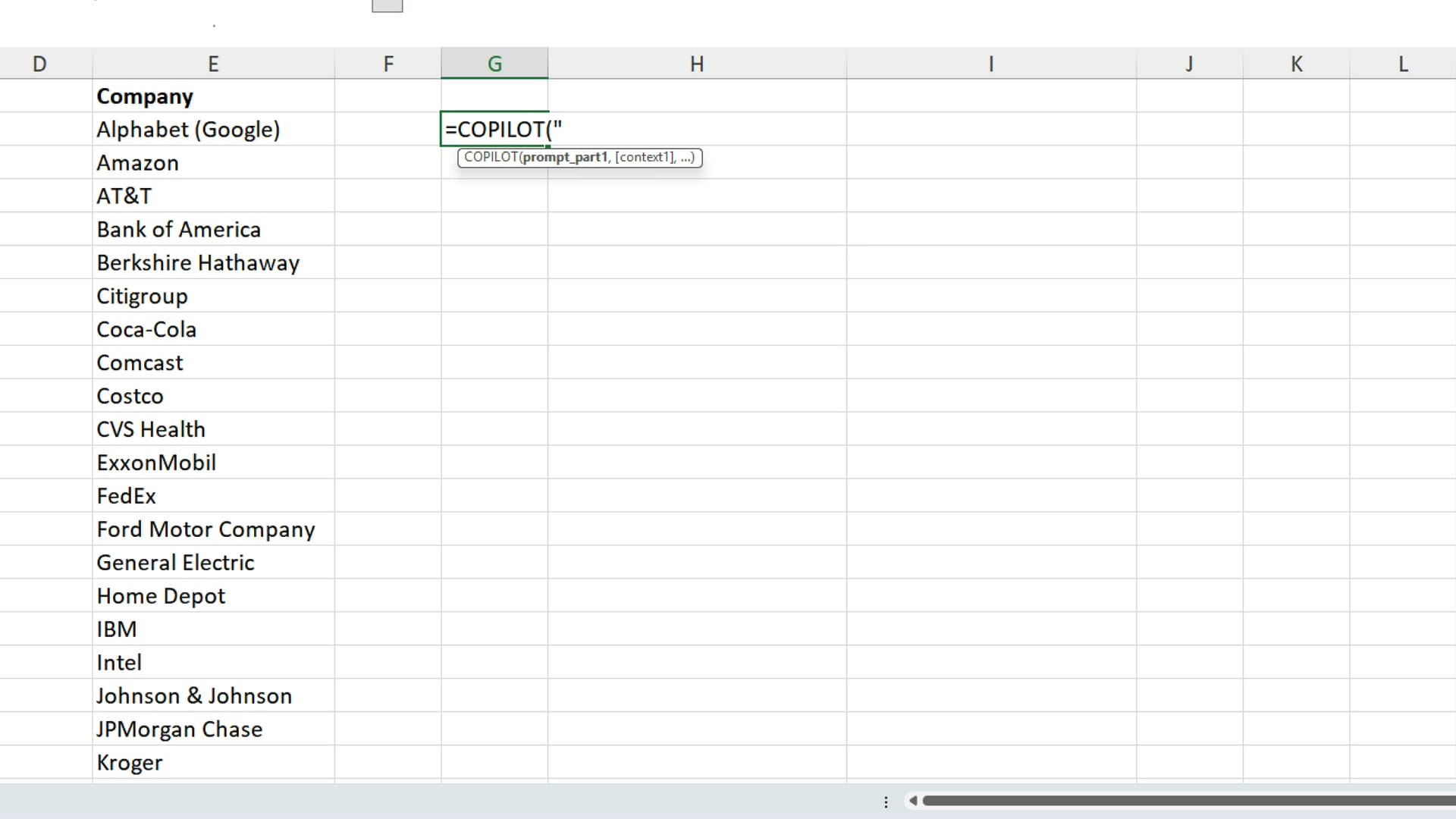Select the column D header
This screenshot has width=1456, height=819.
pyautogui.click(x=40, y=63)
